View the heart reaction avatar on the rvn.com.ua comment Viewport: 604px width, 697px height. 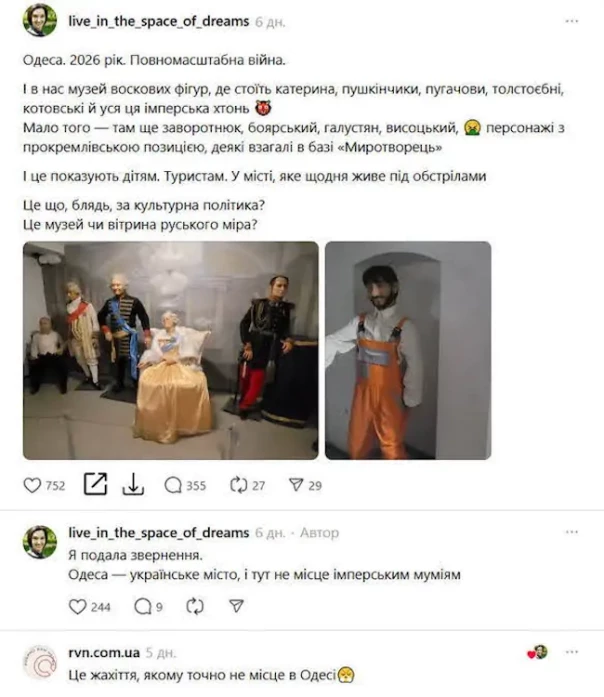pos(538,652)
